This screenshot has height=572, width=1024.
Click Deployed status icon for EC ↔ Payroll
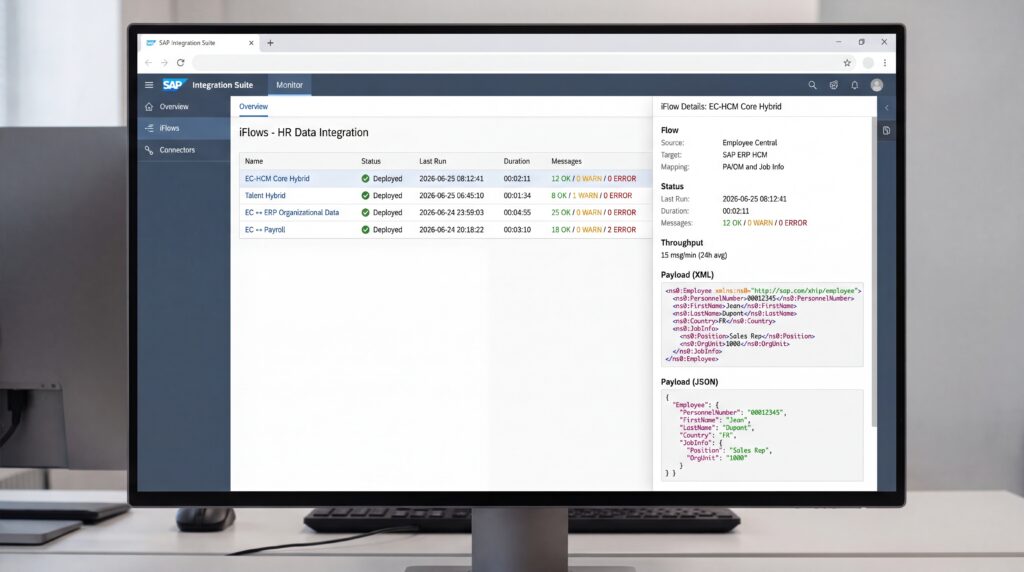click(x=365, y=230)
